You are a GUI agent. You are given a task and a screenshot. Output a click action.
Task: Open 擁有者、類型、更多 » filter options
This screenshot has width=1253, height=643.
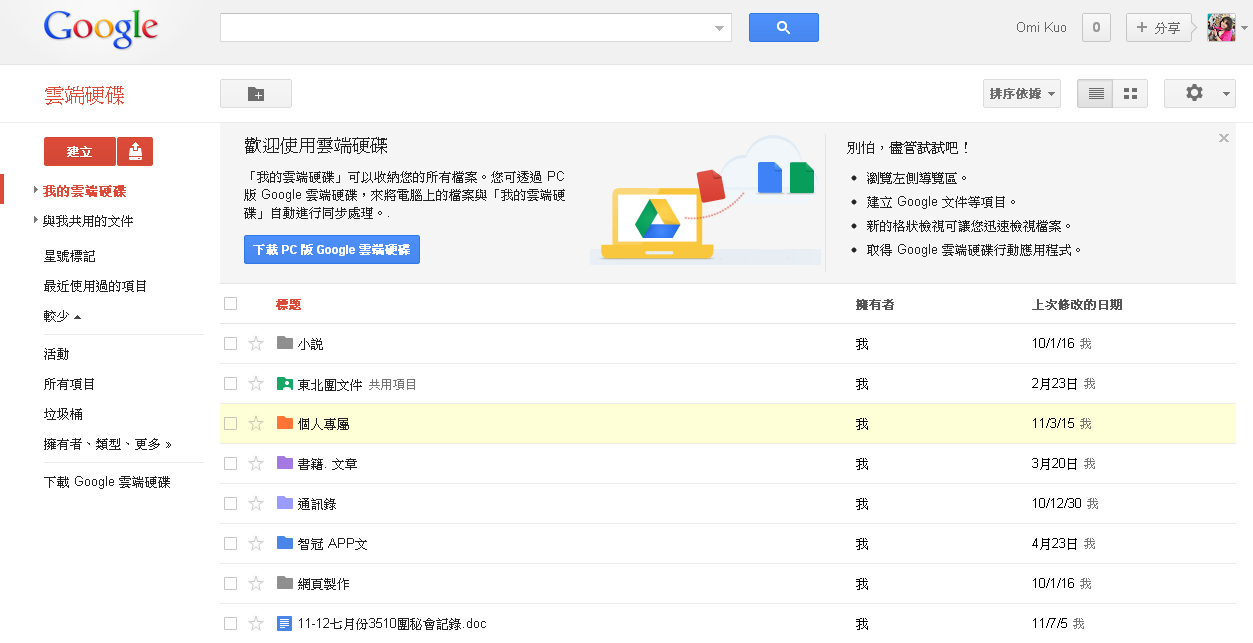coord(108,444)
